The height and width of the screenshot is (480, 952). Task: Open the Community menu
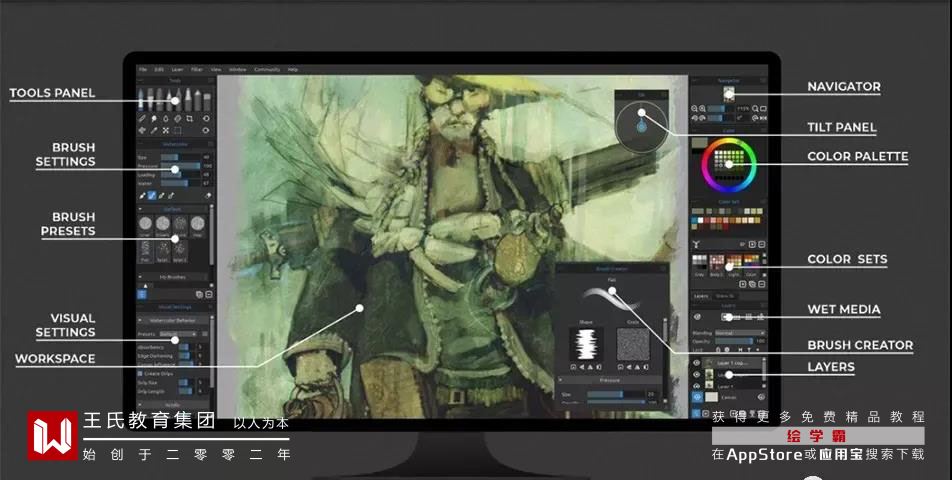(x=267, y=70)
